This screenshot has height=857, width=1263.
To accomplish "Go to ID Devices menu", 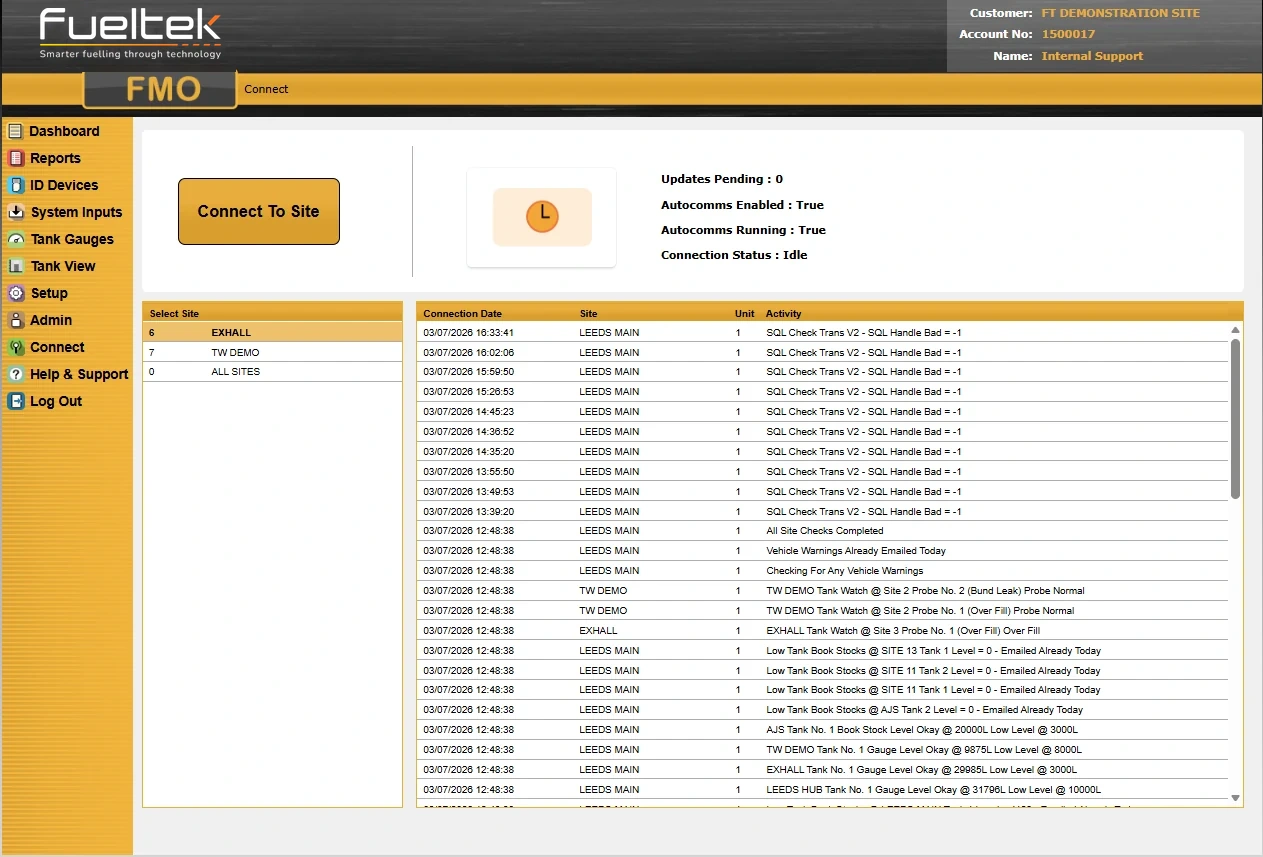I will [64, 185].
